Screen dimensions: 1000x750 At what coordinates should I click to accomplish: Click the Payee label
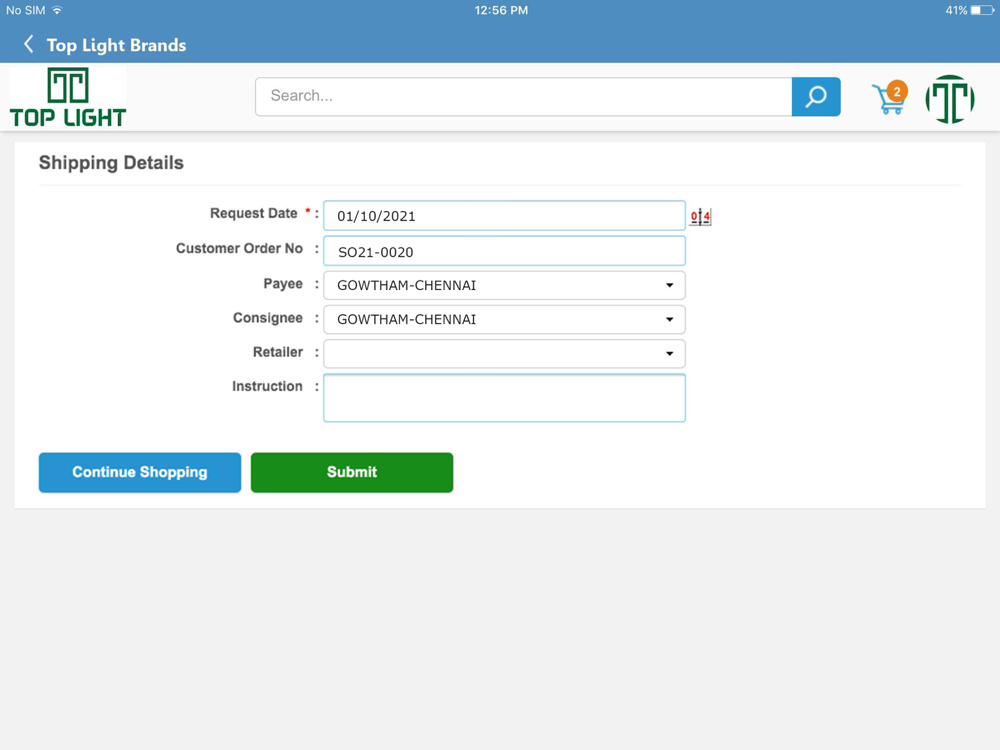click(283, 284)
